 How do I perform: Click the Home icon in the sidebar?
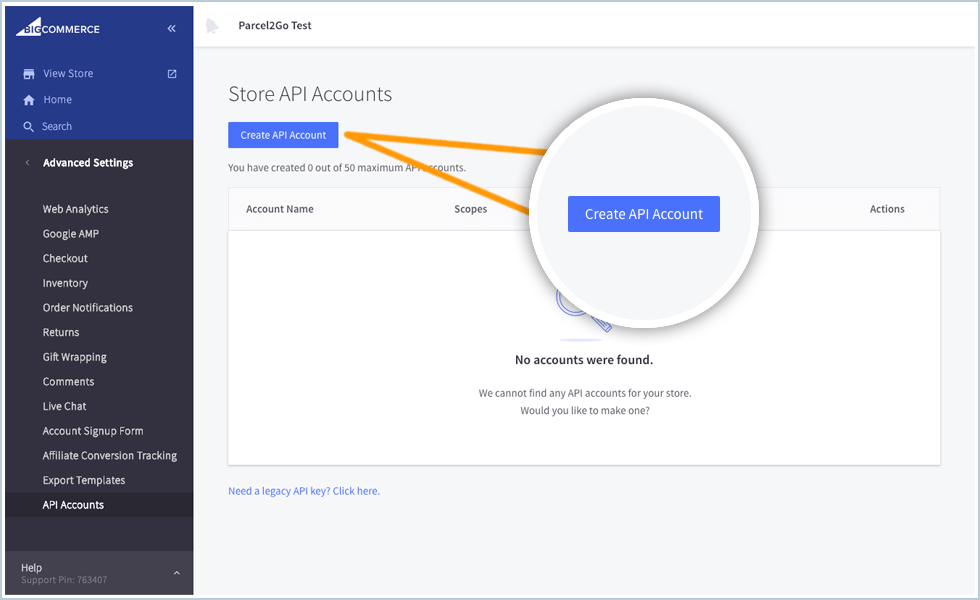pyautogui.click(x=28, y=99)
